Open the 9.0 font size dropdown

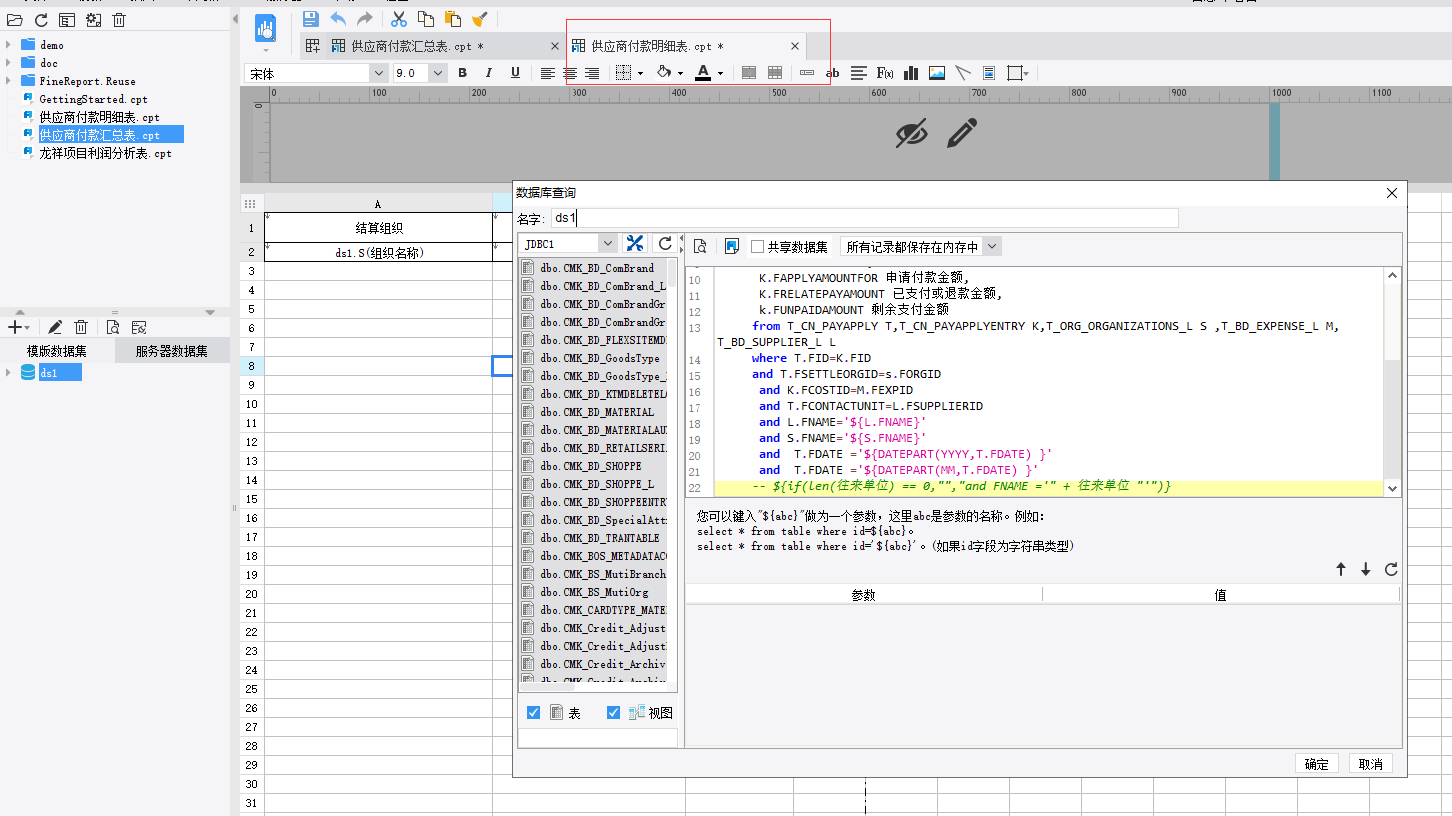438,73
